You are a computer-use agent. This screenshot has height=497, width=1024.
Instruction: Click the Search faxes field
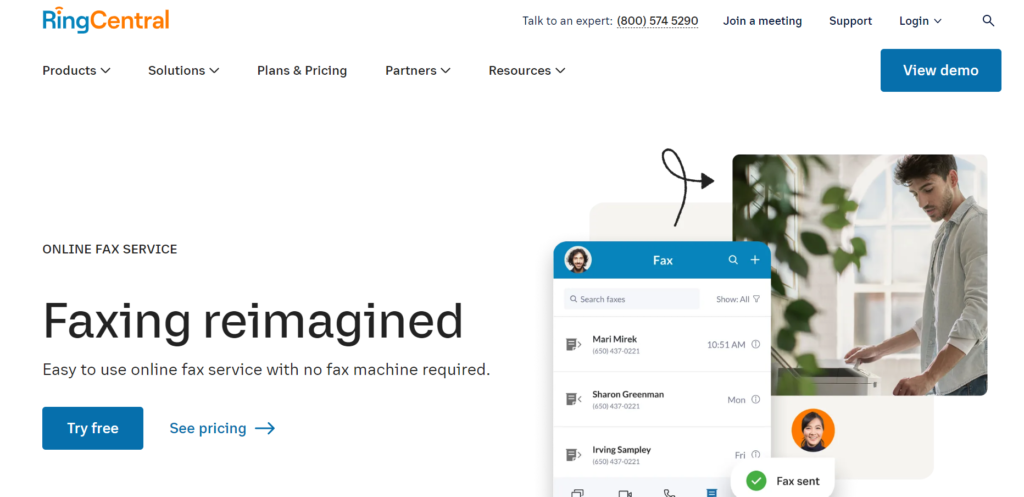pyautogui.click(x=632, y=299)
